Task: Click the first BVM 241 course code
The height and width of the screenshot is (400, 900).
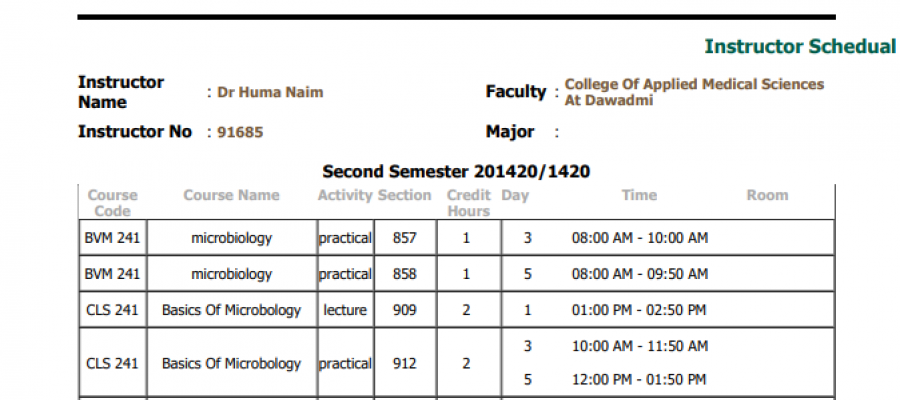Action: (112, 238)
